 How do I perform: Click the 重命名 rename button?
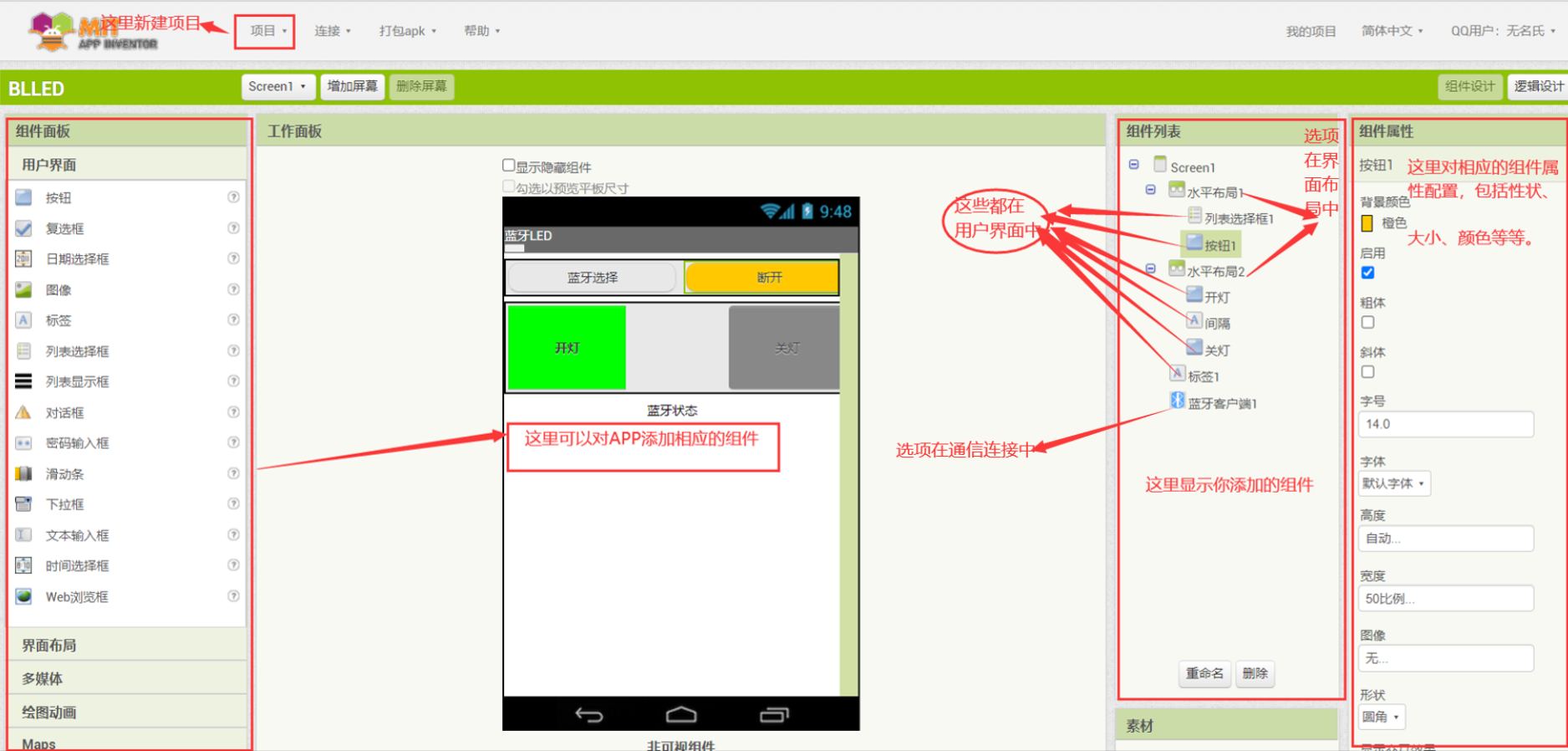coord(1204,673)
